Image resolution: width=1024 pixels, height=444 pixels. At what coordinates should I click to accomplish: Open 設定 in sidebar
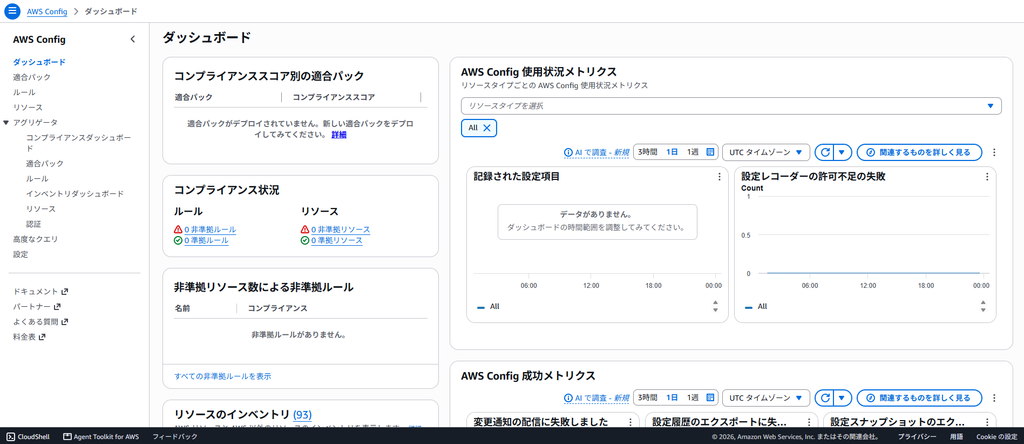pyautogui.click(x=20, y=254)
